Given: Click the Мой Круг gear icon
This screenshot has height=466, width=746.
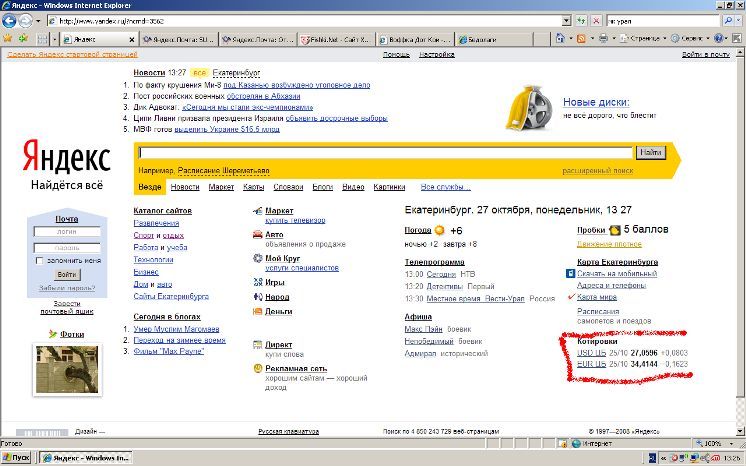Looking at the screenshot, I should click(x=257, y=258).
